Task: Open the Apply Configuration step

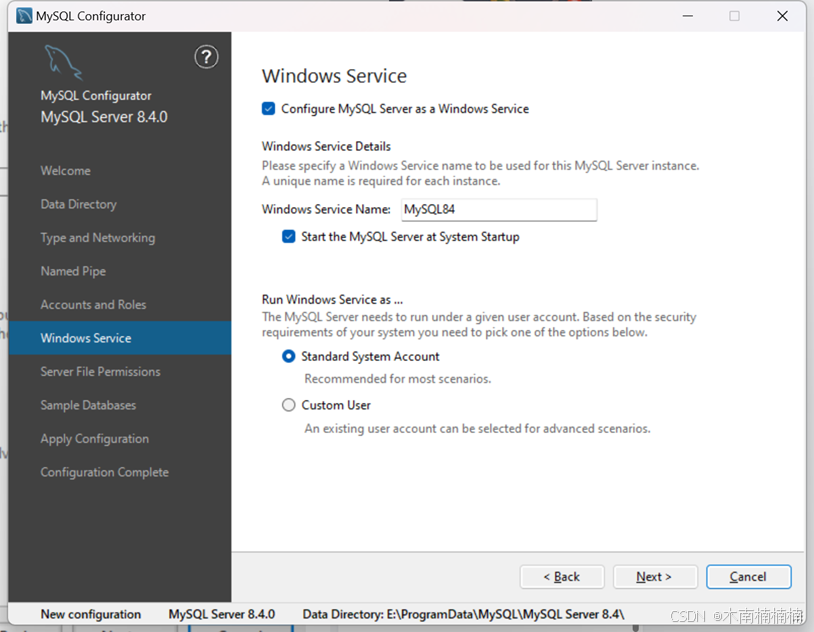Action: tap(94, 439)
